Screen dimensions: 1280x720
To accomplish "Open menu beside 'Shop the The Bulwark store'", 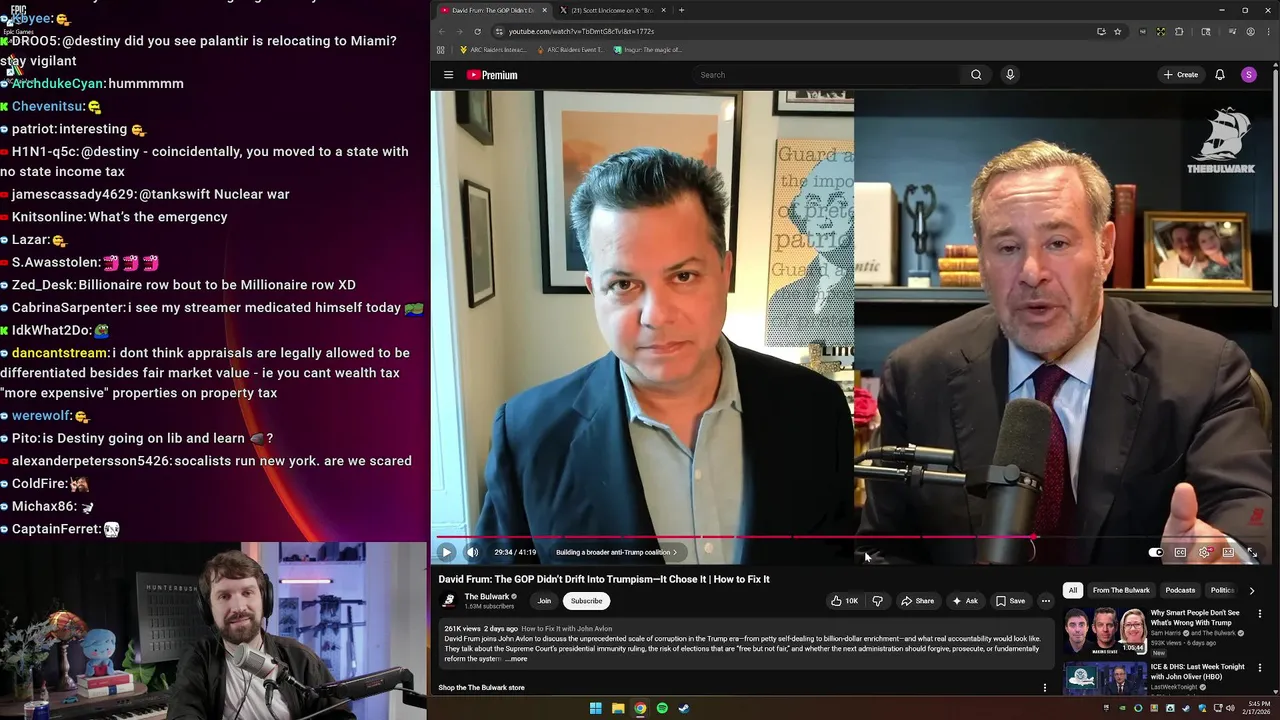I will (x=1045, y=688).
